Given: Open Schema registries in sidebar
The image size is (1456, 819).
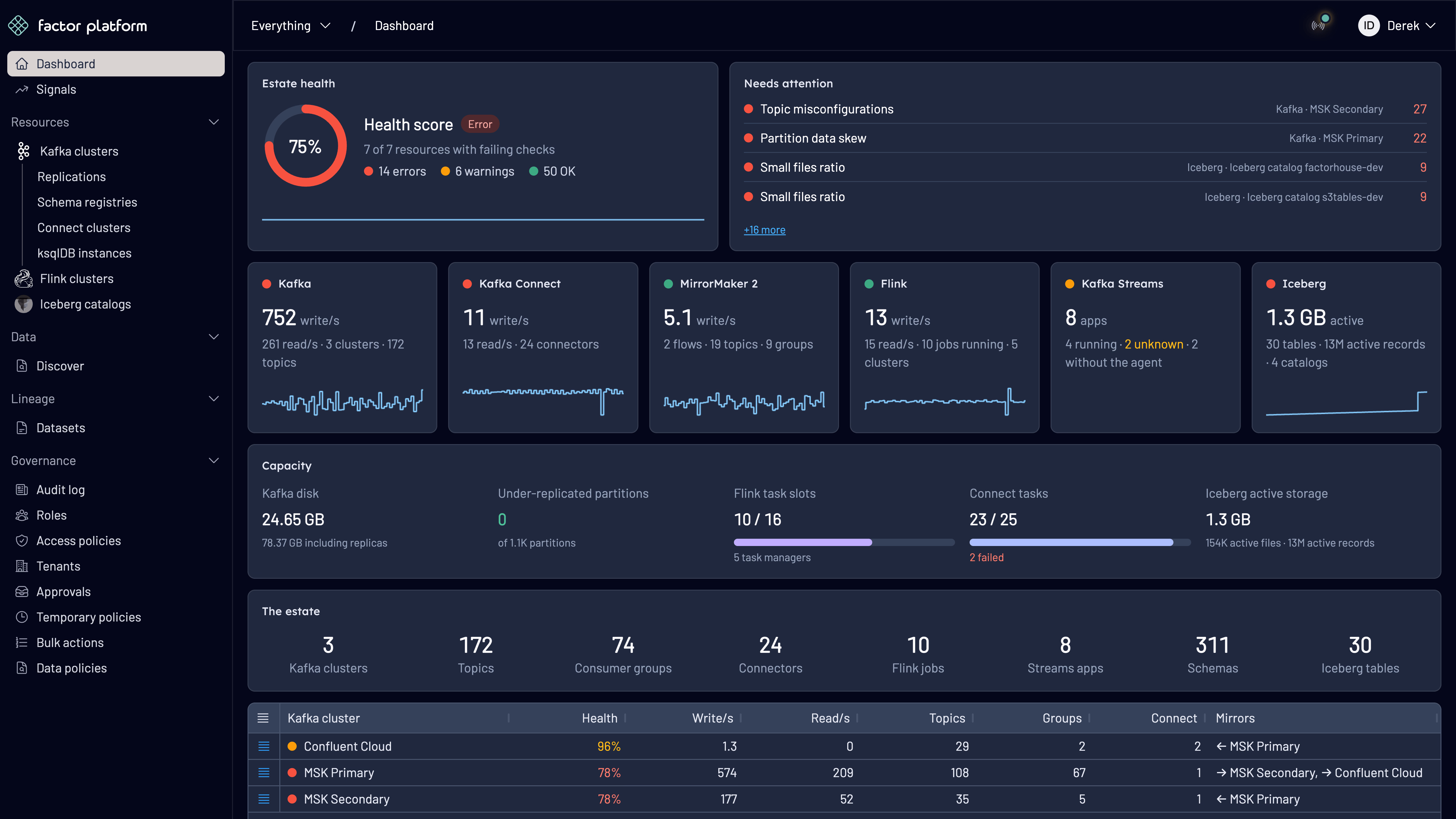Looking at the screenshot, I should (x=87, y=202).
